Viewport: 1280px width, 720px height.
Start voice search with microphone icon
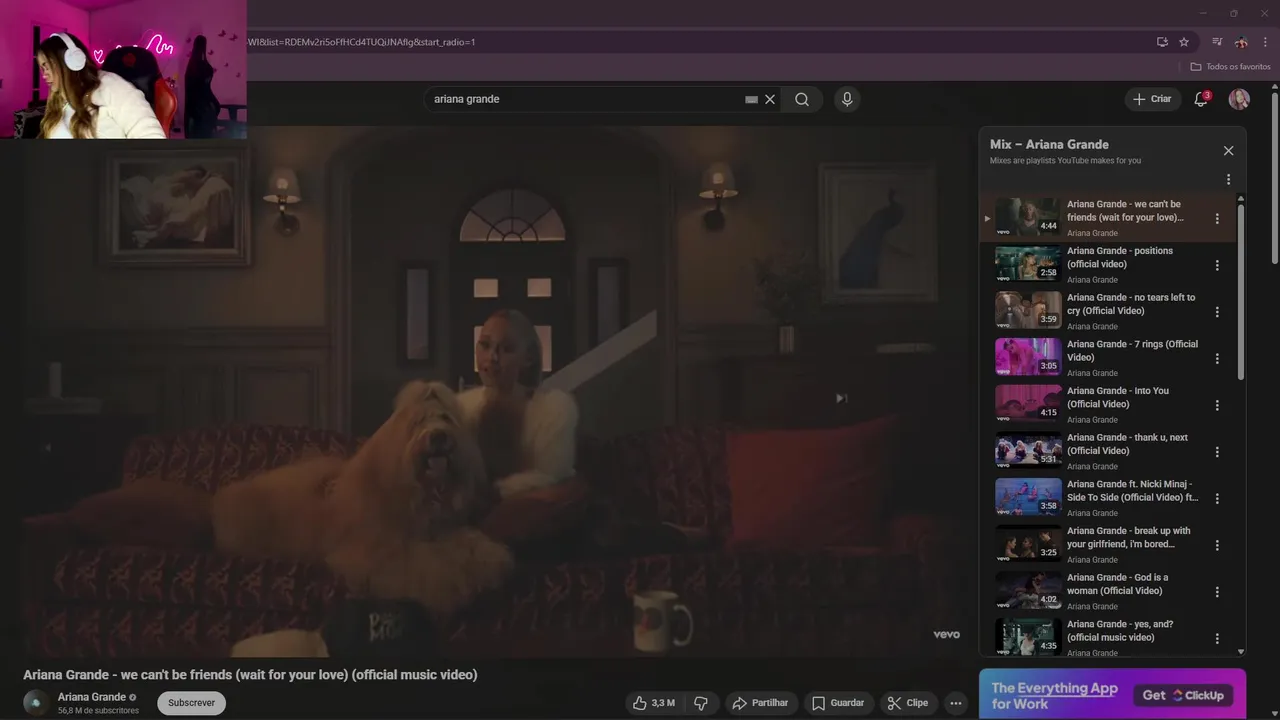click(847, 99)
